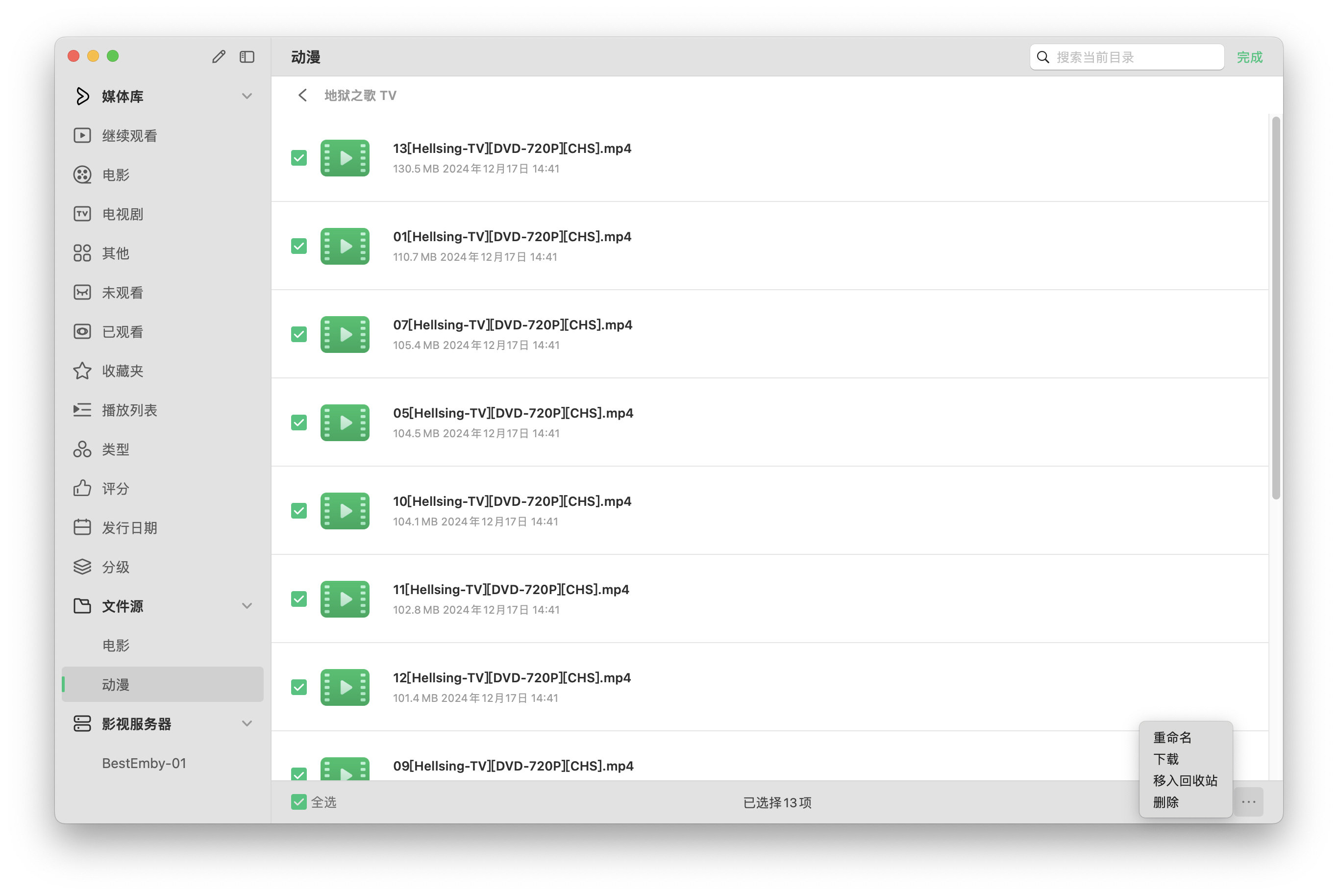Uncheck the 12[Hellsing-TV] file checkbox
This screenshot has width=1338, height=896.
299,687
